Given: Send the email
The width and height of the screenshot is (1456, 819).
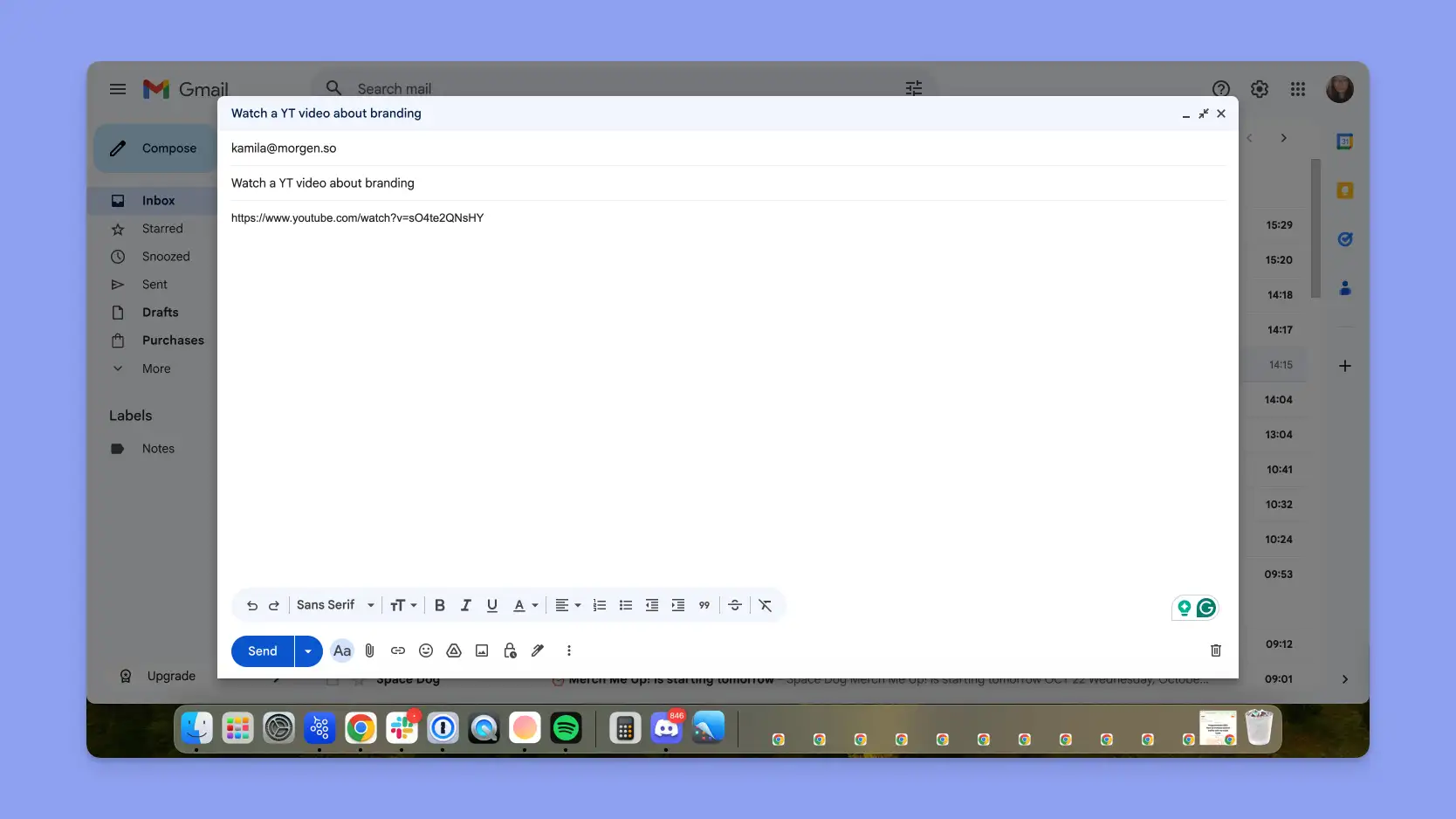Looking at the screenshot, I should (x=263, y=650).
